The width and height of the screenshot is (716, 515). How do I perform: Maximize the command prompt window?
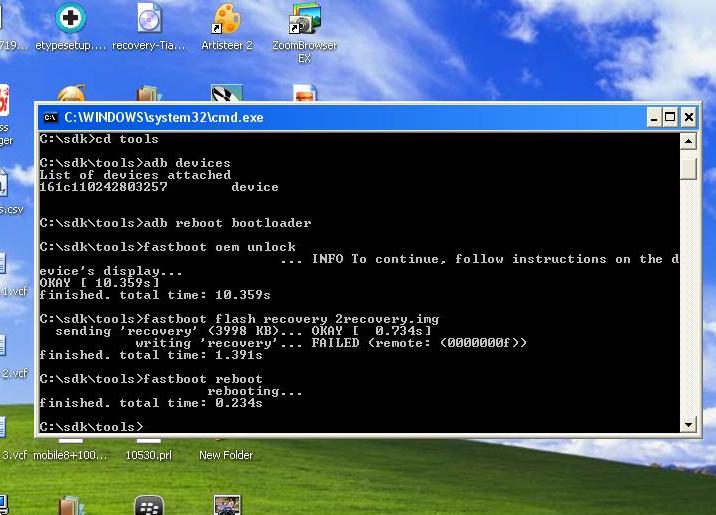(x=670, y=117)
